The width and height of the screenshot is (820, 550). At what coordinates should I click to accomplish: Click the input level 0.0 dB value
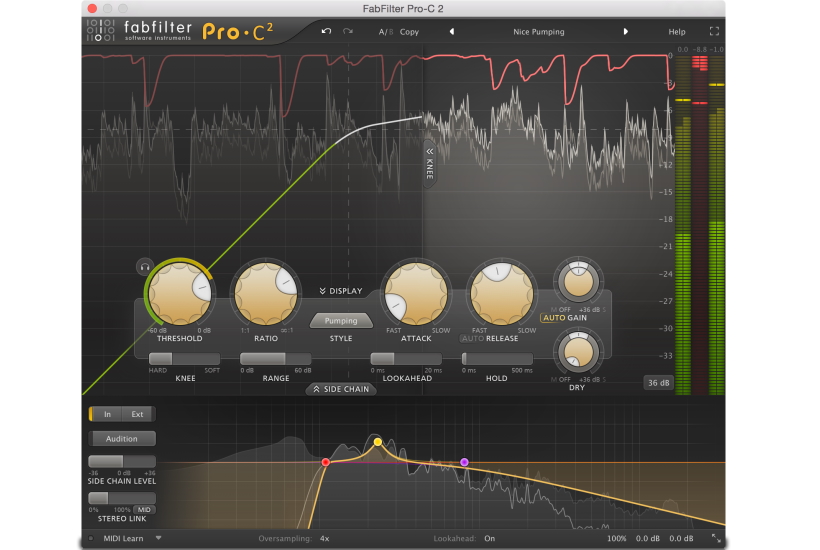pos(647,538)
